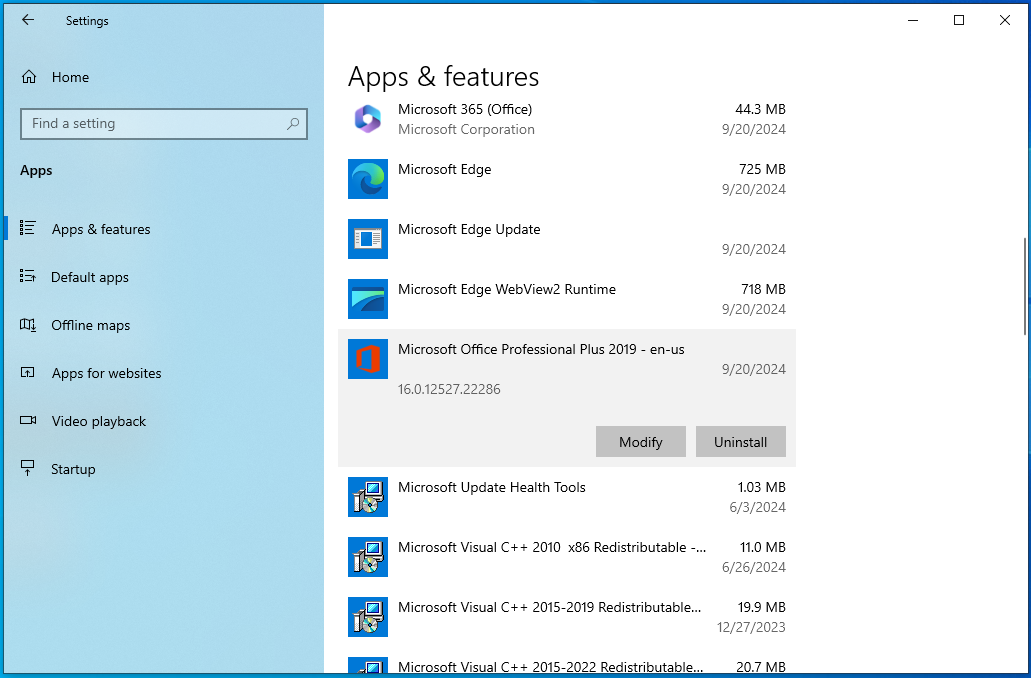Image resolution: width=1031 pixels, height=678 pixels.
Task: Click the Microsoft Edge app icon
Action: point(368,179)
